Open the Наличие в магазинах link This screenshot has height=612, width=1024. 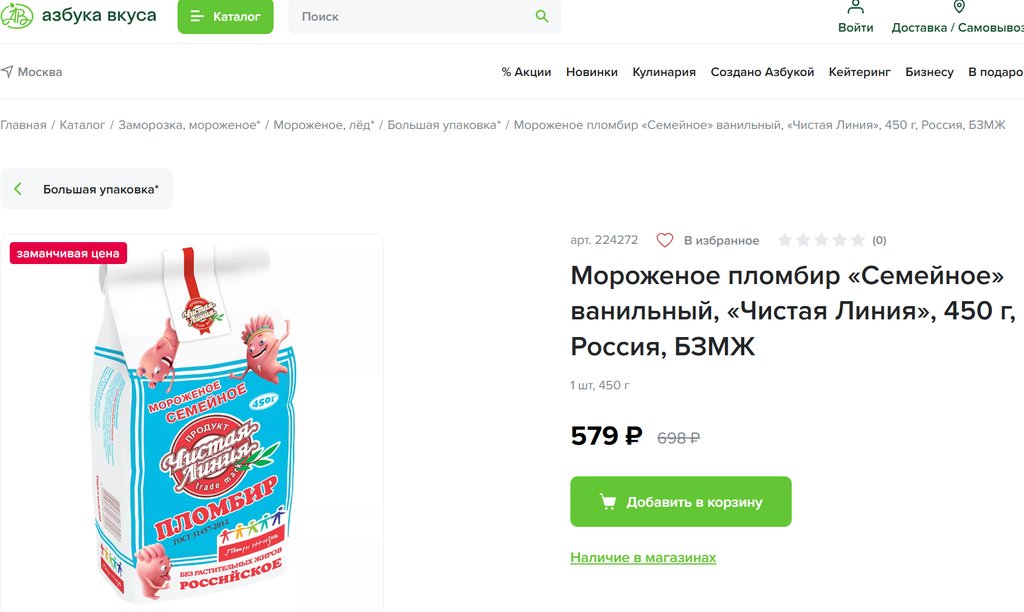[643, 557]
